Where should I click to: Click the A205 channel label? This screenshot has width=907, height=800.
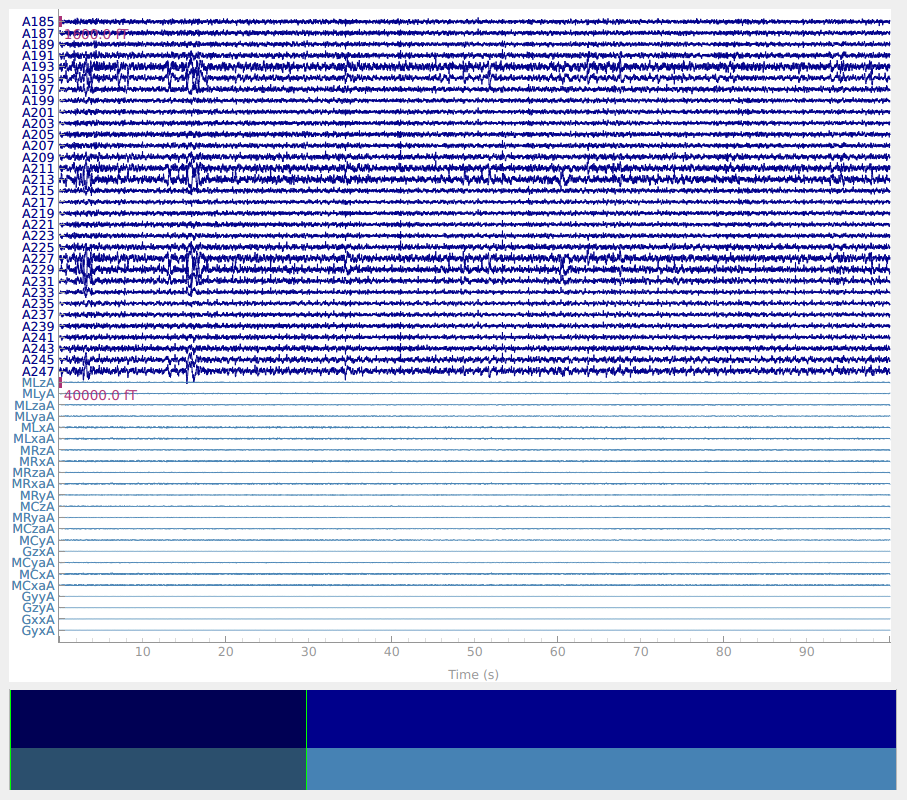(38, 135)
